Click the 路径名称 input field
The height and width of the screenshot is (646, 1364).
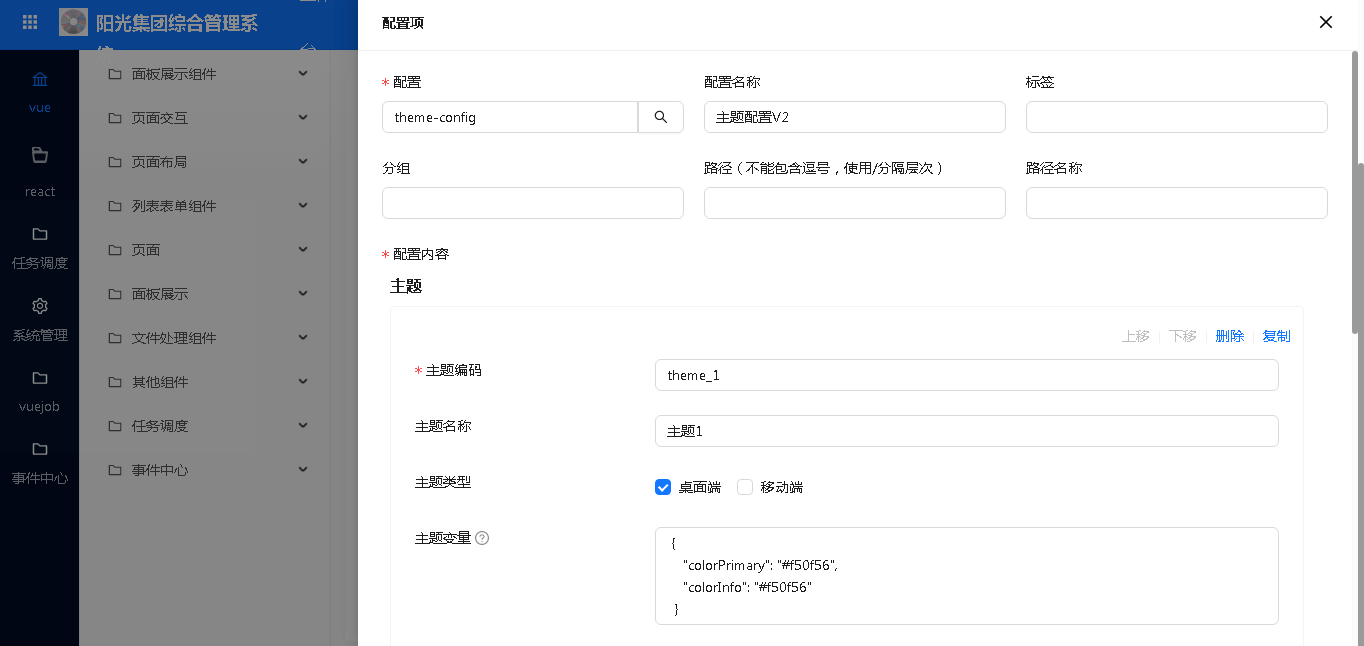(x=1177, y=203)
